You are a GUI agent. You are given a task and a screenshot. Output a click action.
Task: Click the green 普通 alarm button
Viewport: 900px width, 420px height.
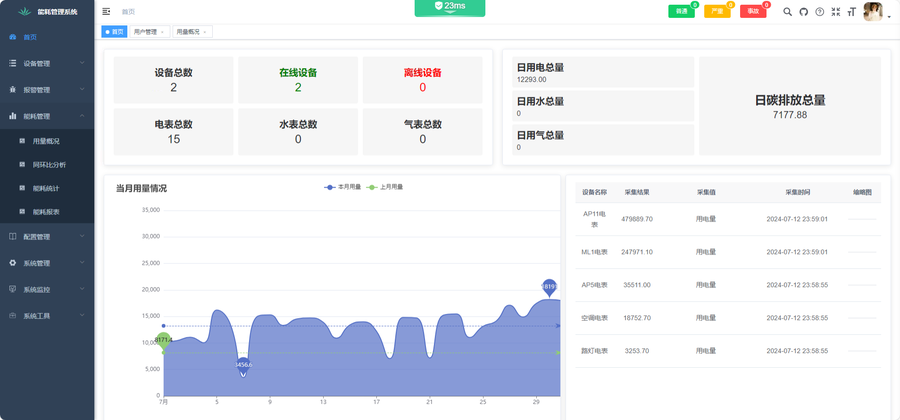[681, 12]
